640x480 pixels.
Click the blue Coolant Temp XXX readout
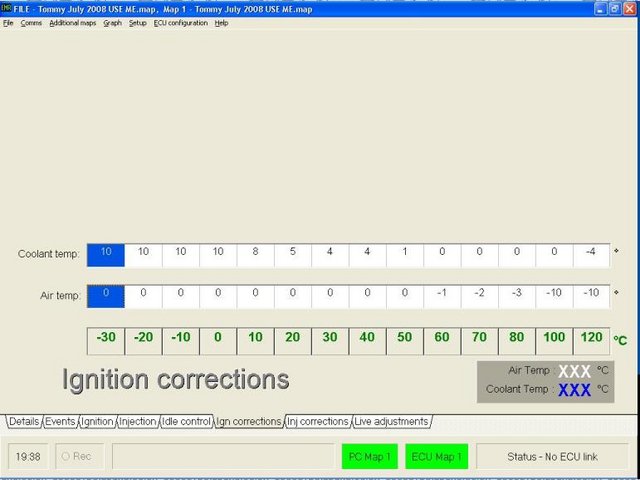pyautogui.click(x=574, y=390)
